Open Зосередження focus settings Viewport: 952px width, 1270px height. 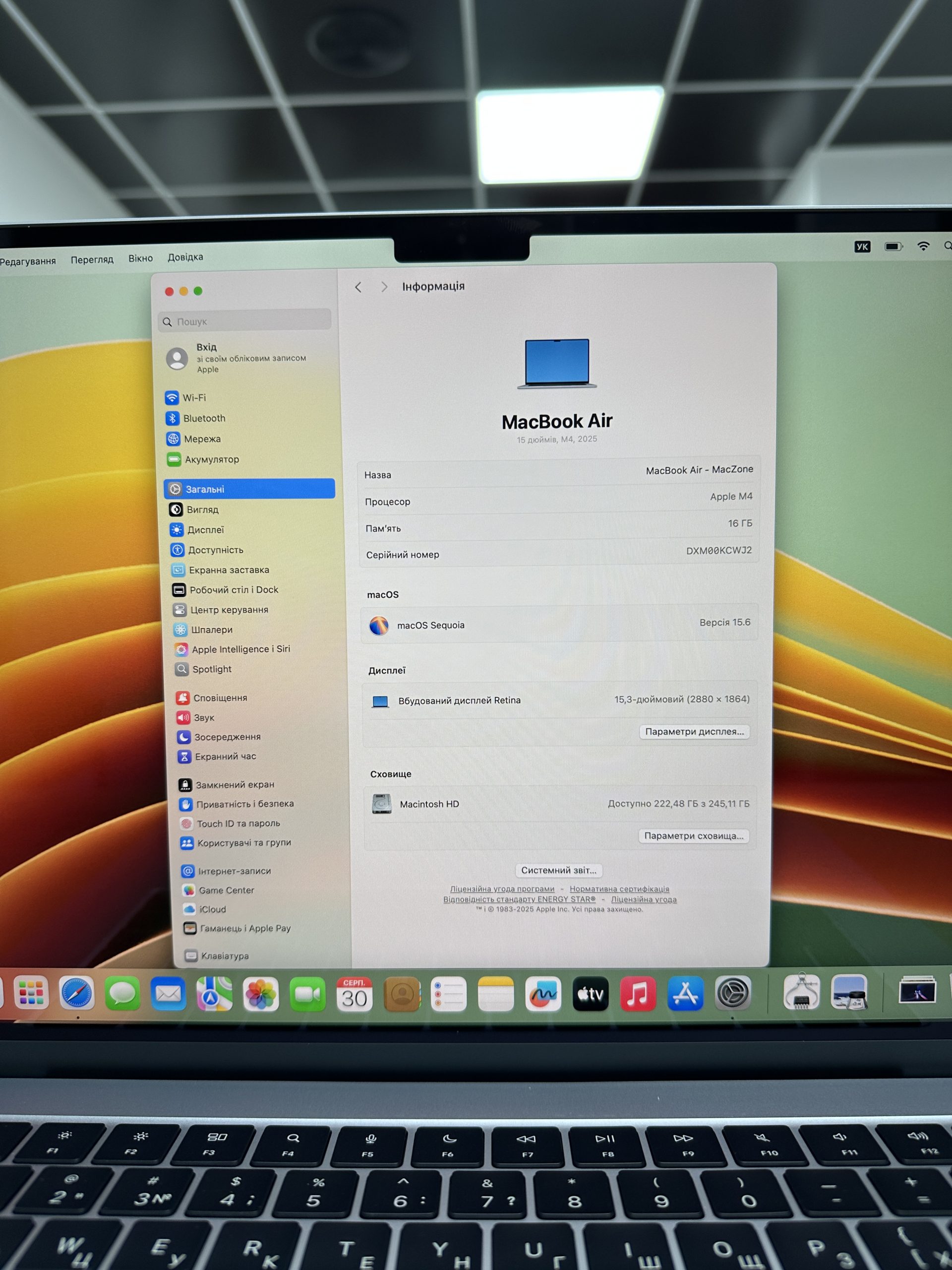point(219,737)
